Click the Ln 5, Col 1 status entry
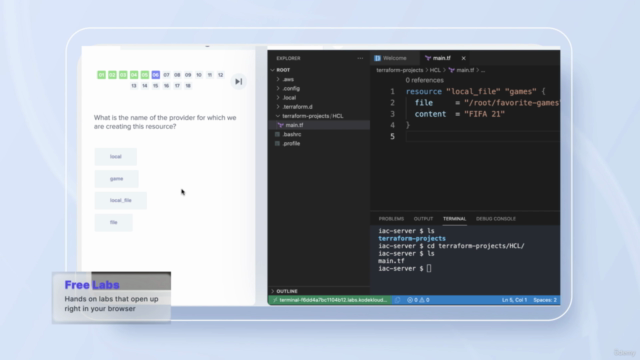Screen dimensions: 640x360 pyautogui.click(x=514, y=300)
